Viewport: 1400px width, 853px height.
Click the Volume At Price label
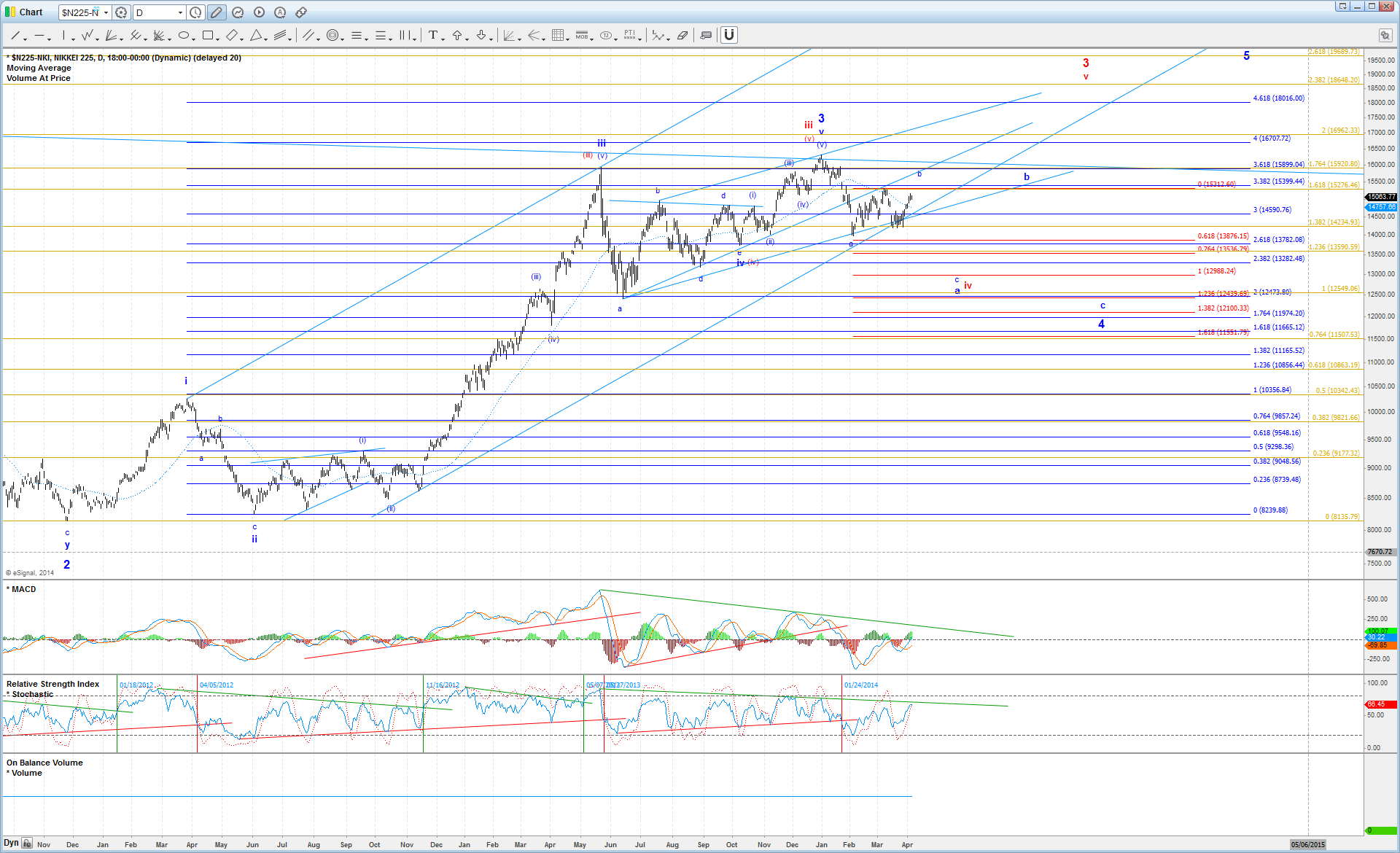[x=39, y=78]
